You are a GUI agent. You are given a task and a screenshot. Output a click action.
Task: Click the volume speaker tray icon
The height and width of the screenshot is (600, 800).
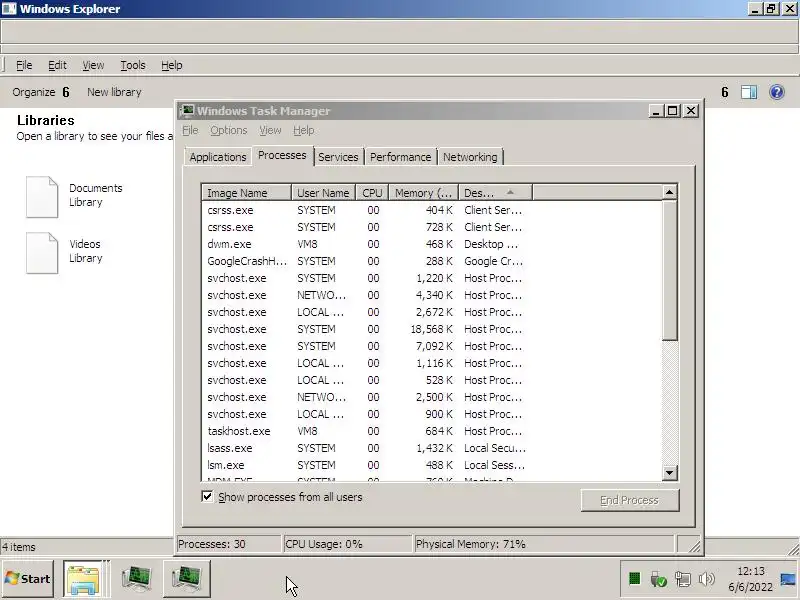[x=707, y=579]
